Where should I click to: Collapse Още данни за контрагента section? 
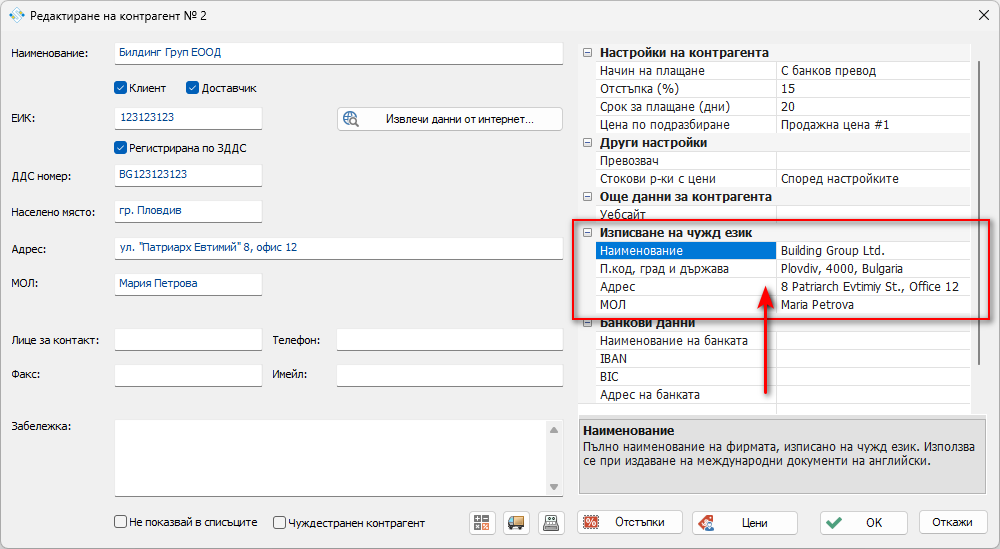click(x=587, y=197)
